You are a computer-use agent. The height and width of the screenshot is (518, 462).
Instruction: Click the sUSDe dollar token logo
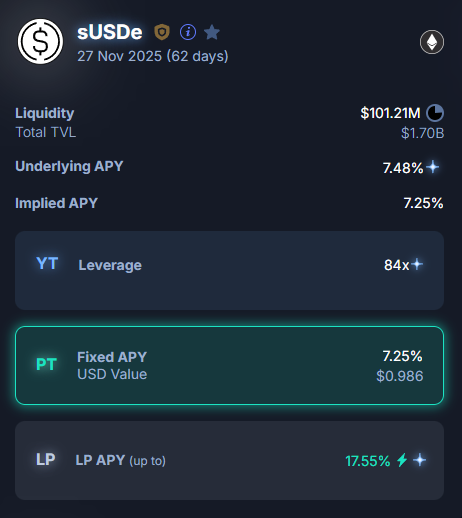40,41
